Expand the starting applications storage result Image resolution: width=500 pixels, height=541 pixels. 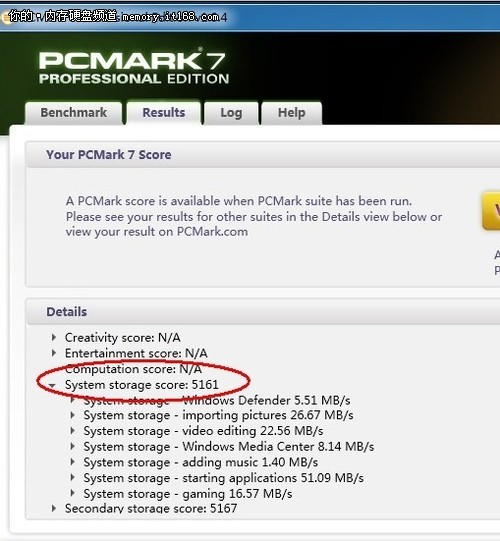click(x=72, y=478)
